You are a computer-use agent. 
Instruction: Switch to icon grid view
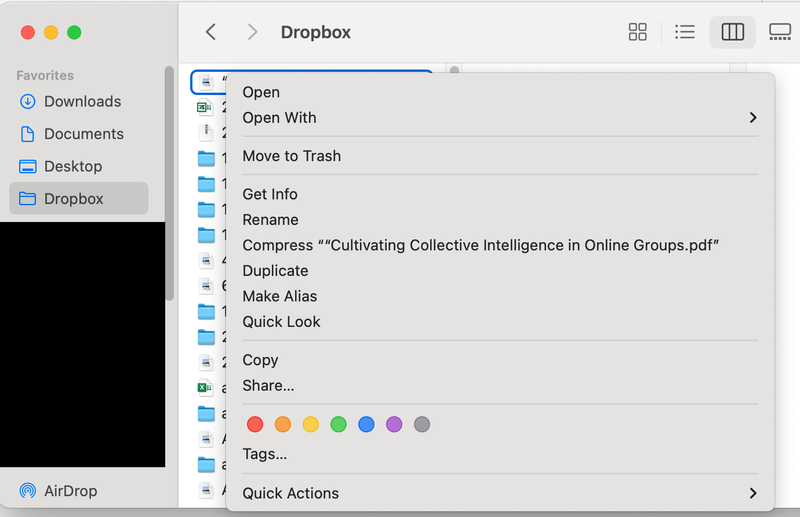tap(637, 32)
